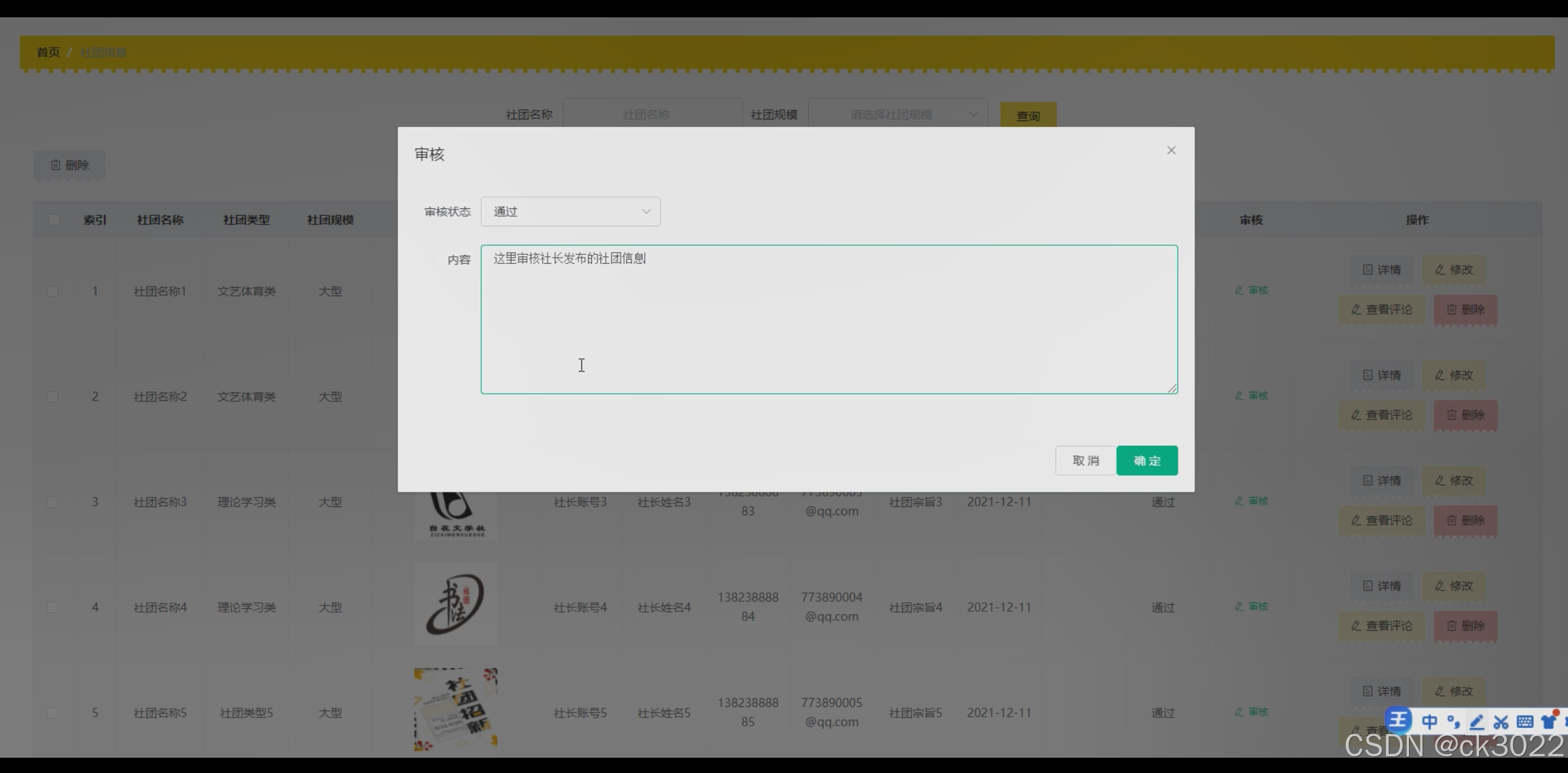1568x773 pixels.
Task: Click the IME scissors screenshot icon
Action: 1501,722
